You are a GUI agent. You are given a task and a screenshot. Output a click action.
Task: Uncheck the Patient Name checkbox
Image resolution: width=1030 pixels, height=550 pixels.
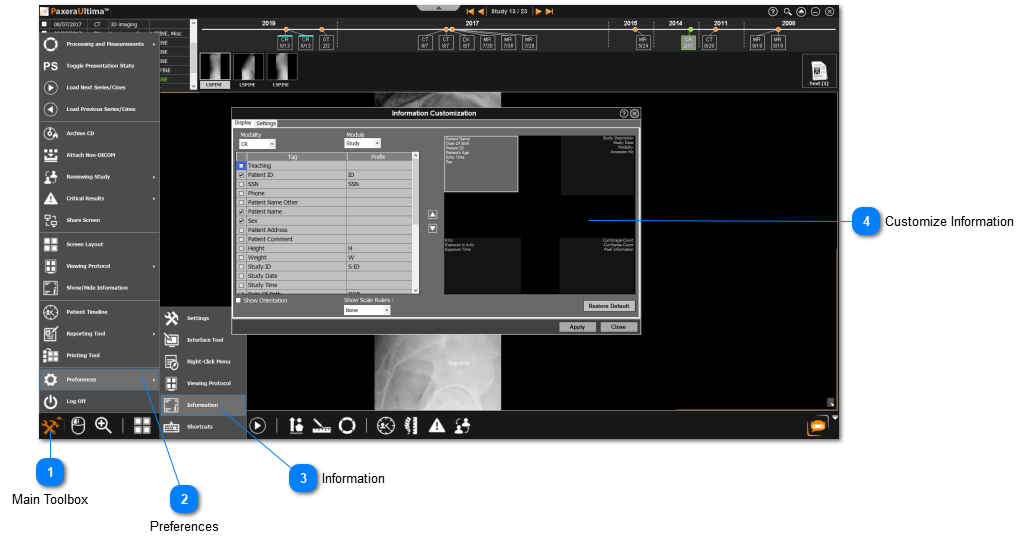coord(241,212)
